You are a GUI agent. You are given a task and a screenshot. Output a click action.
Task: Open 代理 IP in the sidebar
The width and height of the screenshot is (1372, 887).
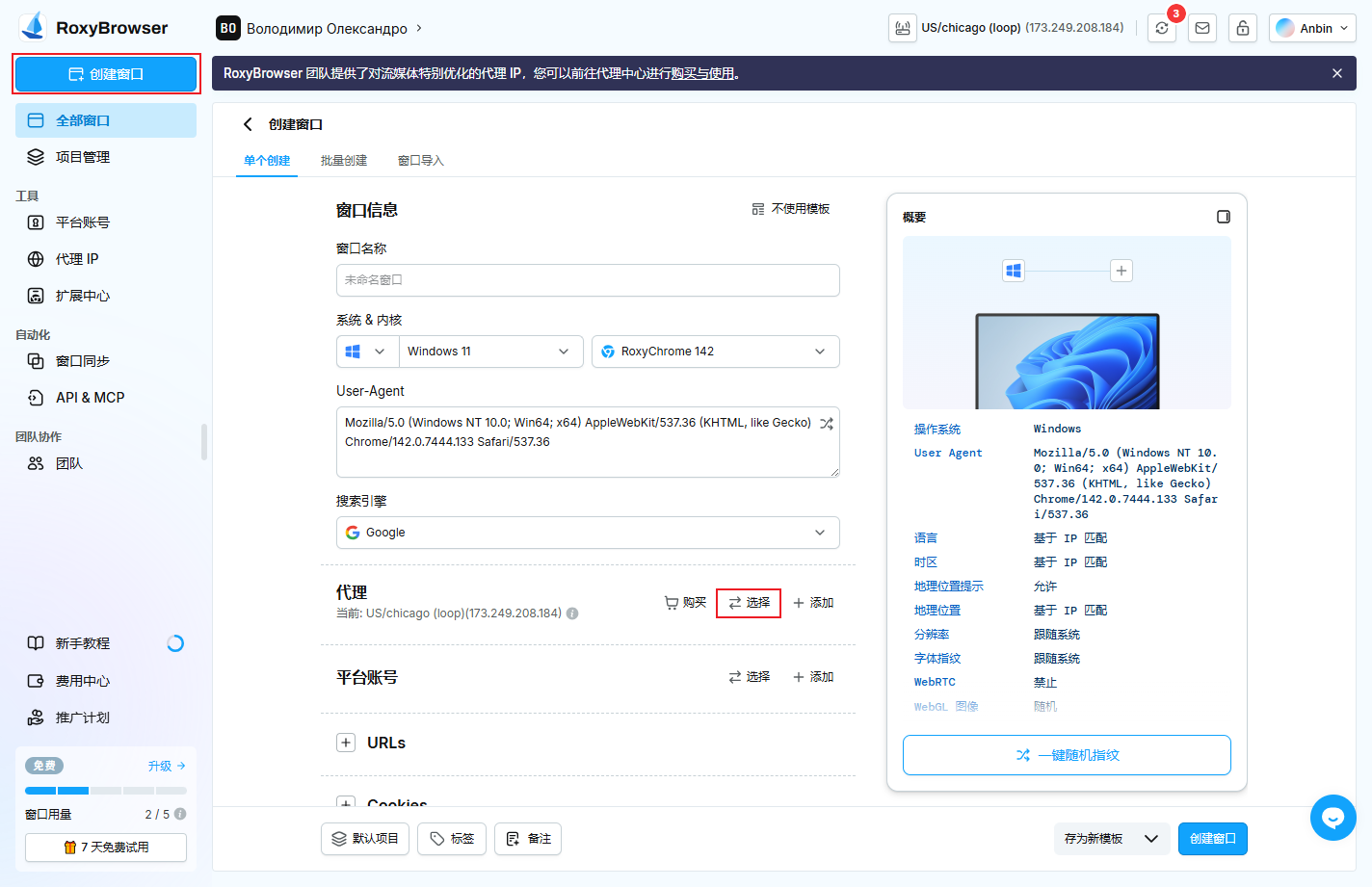(77, 259)
